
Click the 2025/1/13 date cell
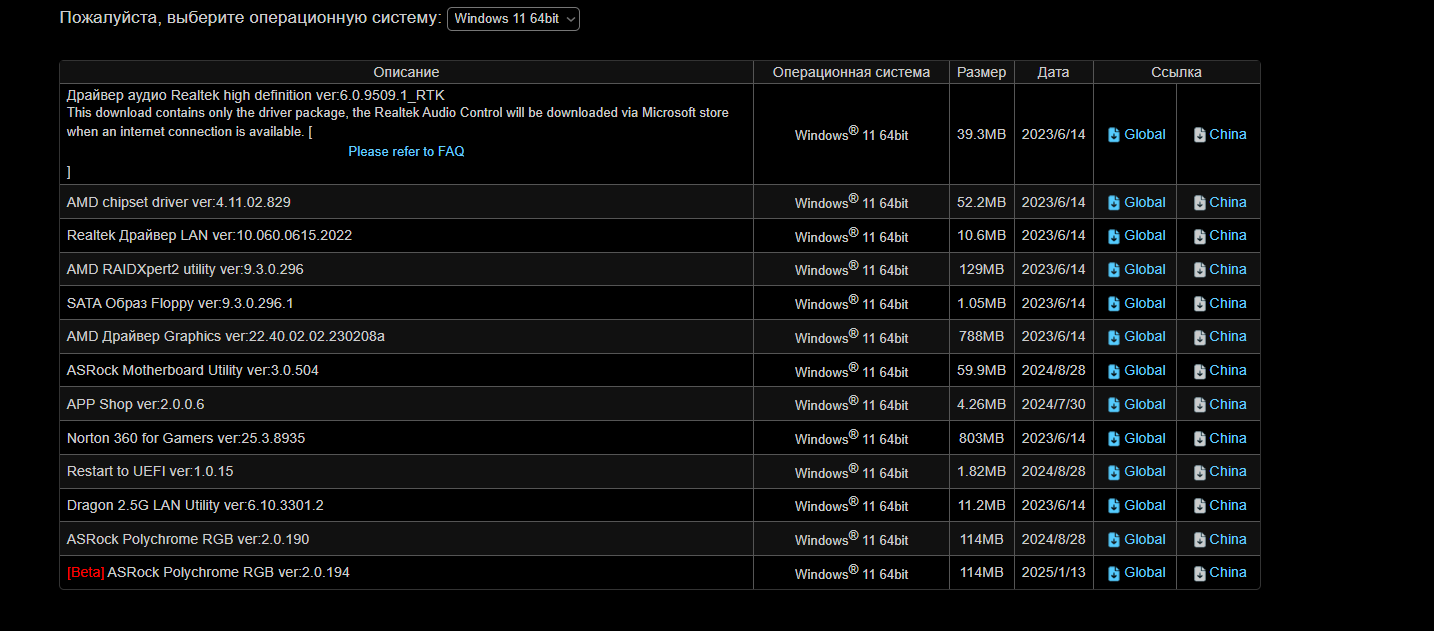tap(1053, 573)
